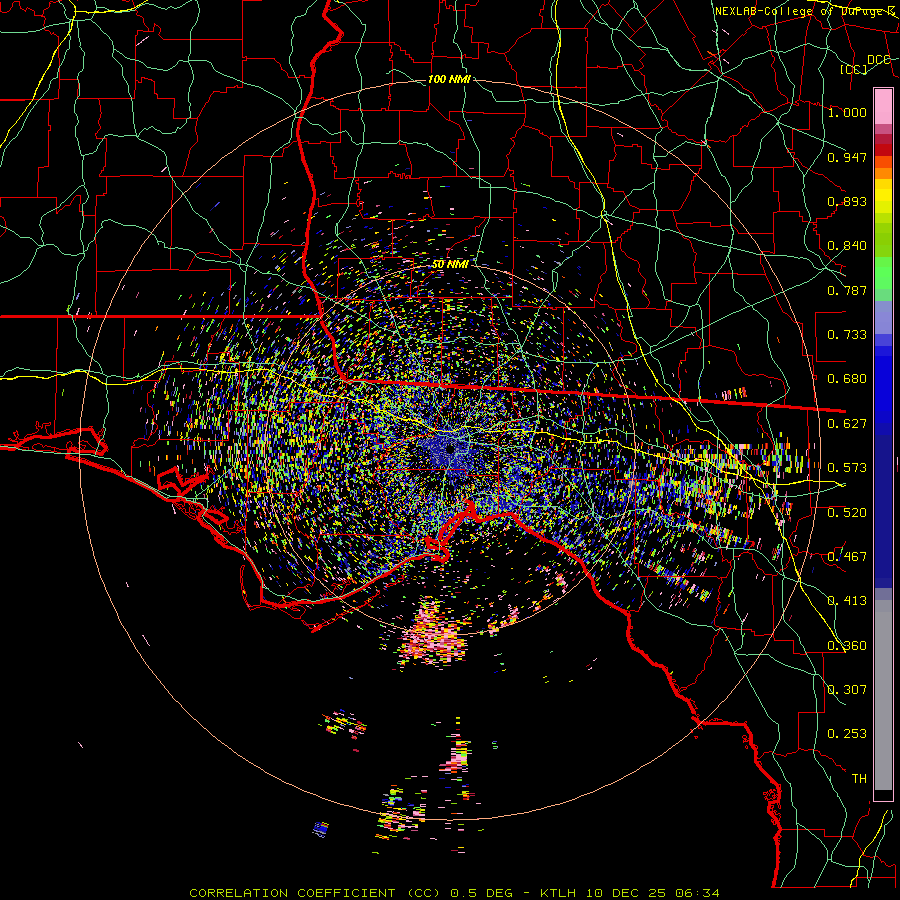Click the 0.947 scale value
Viewport: 900px width, 900px height.
click(847, 157)
